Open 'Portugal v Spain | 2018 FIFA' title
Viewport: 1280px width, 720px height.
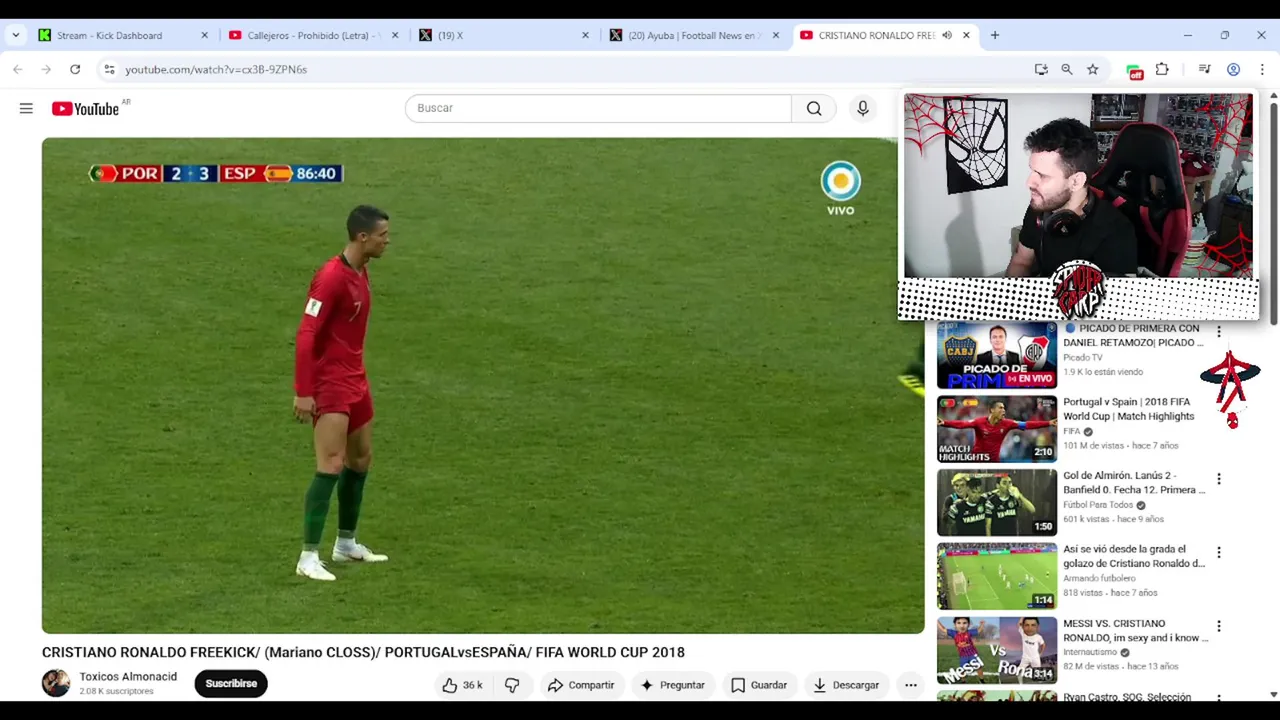pos(1128,409)
